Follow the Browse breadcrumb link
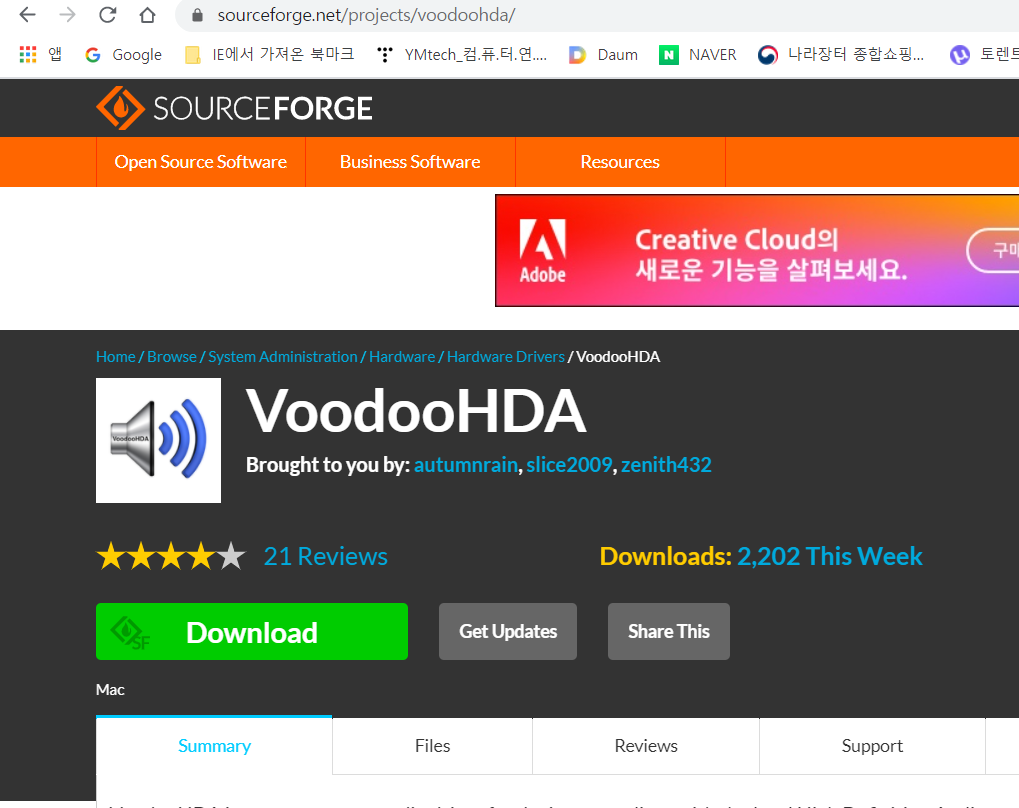Screen dimensions: 1019x808 pyautogui.click(x=172, y=357)
